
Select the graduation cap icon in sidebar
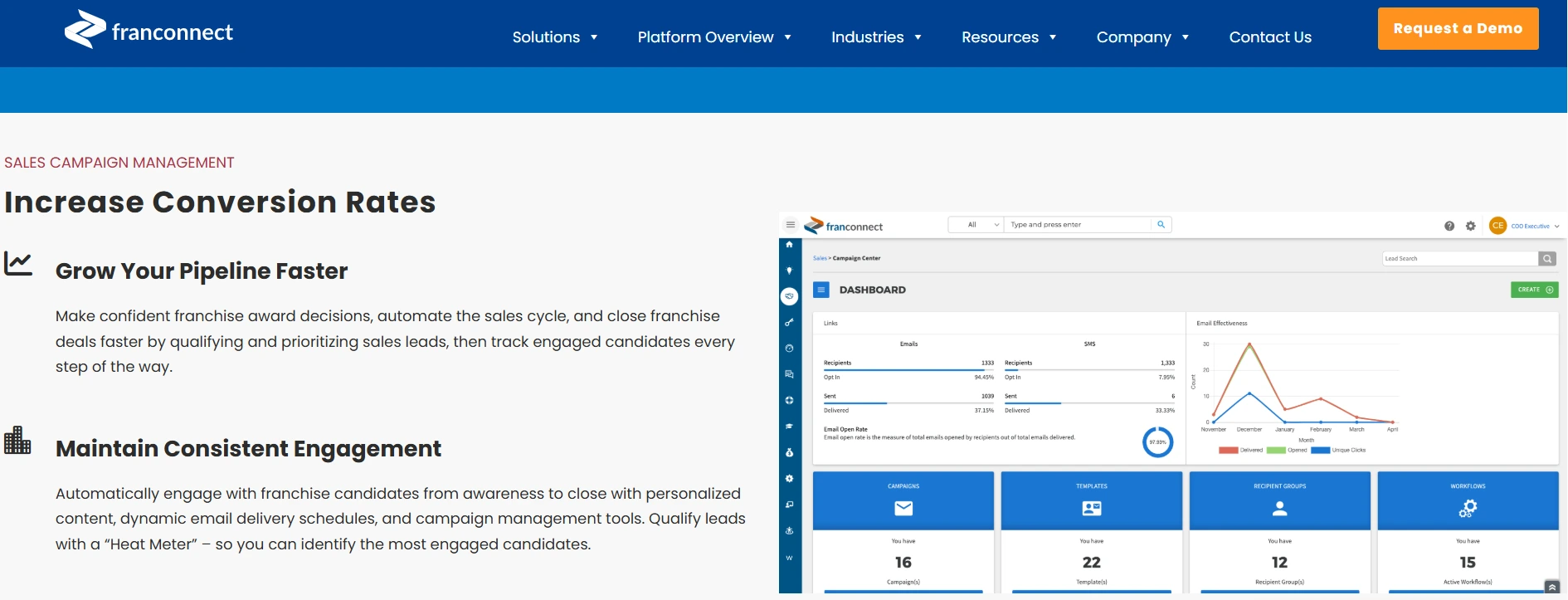coord(789,426)
